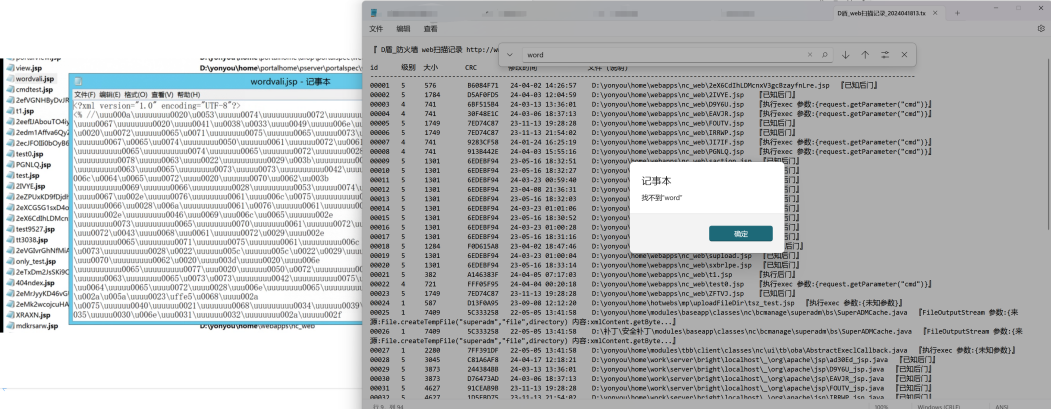Open the 编辑 menu in new Notepad
The height and width of the screenshot is (409, 1051).
pos(403,29)
